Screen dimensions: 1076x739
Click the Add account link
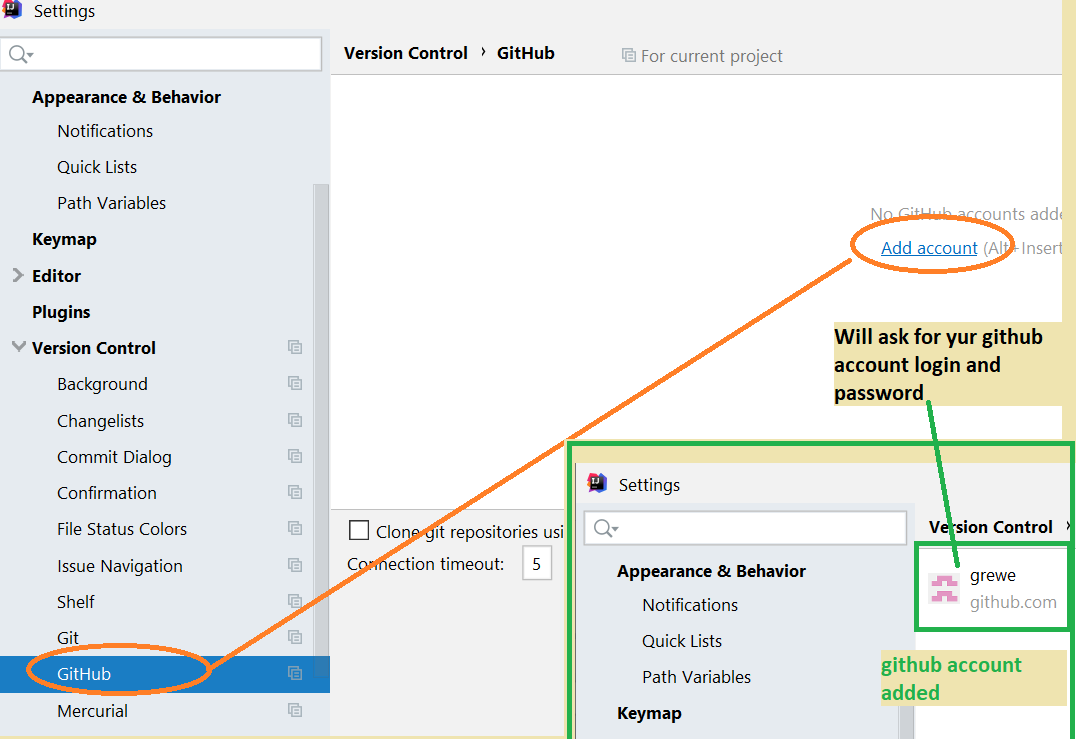tap(929, 248)
